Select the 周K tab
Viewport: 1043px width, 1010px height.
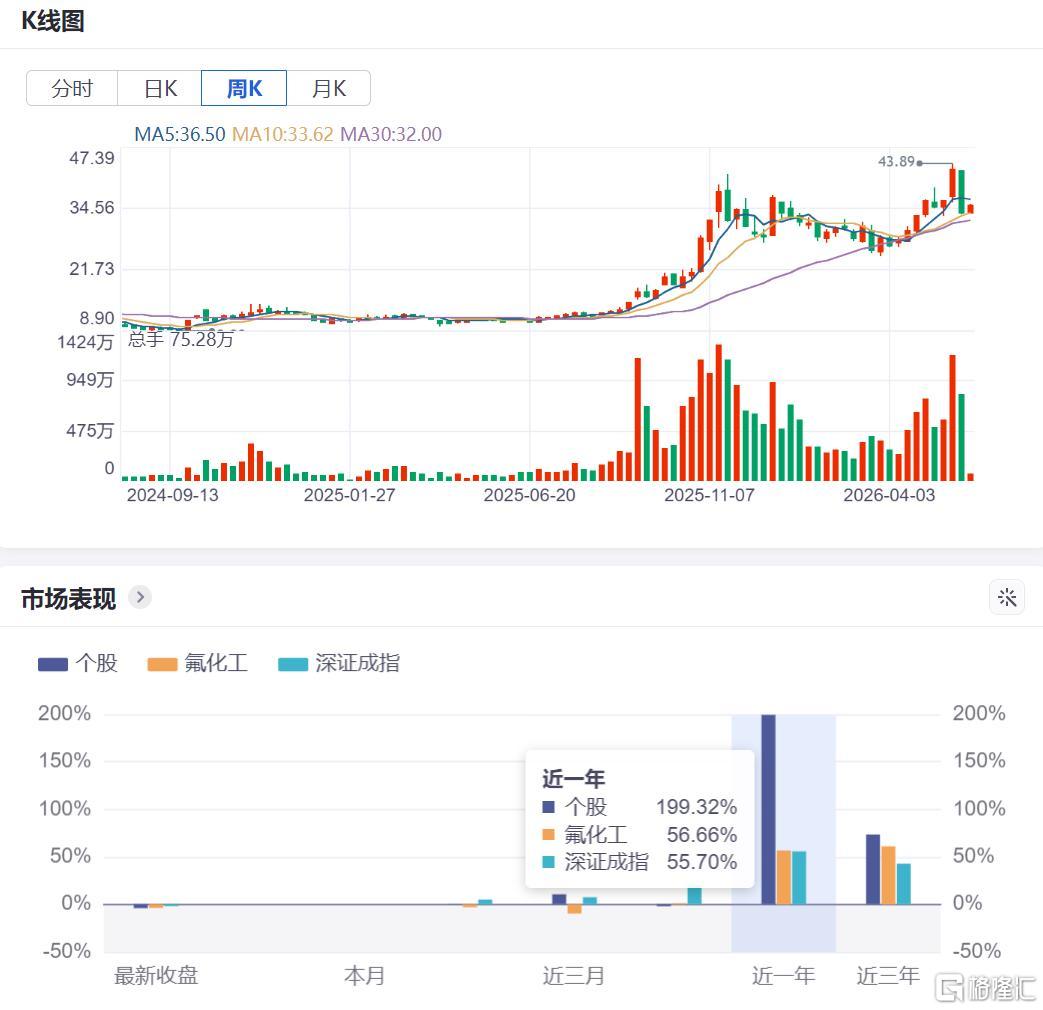(244, 88)
